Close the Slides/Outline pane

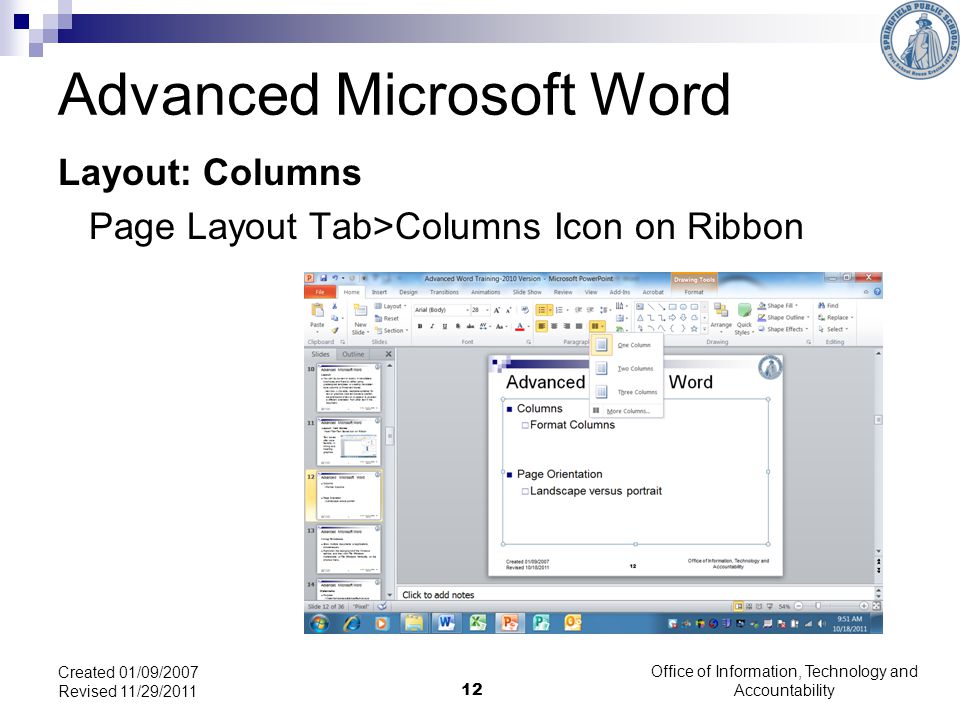388,354
